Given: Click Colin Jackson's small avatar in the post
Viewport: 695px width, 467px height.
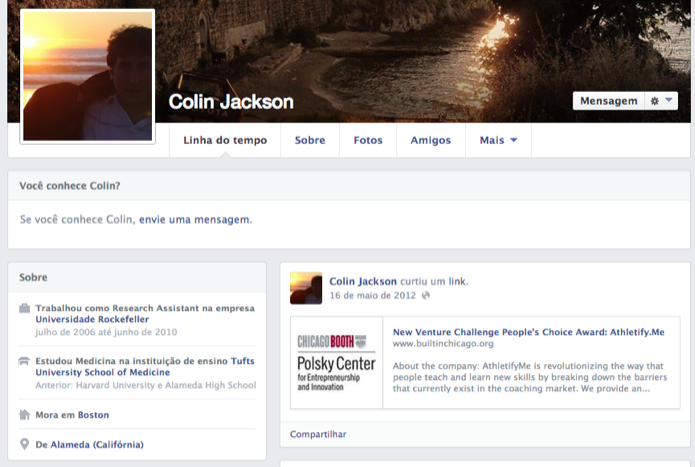Looking at the screenshot, I should click(306, 288).
